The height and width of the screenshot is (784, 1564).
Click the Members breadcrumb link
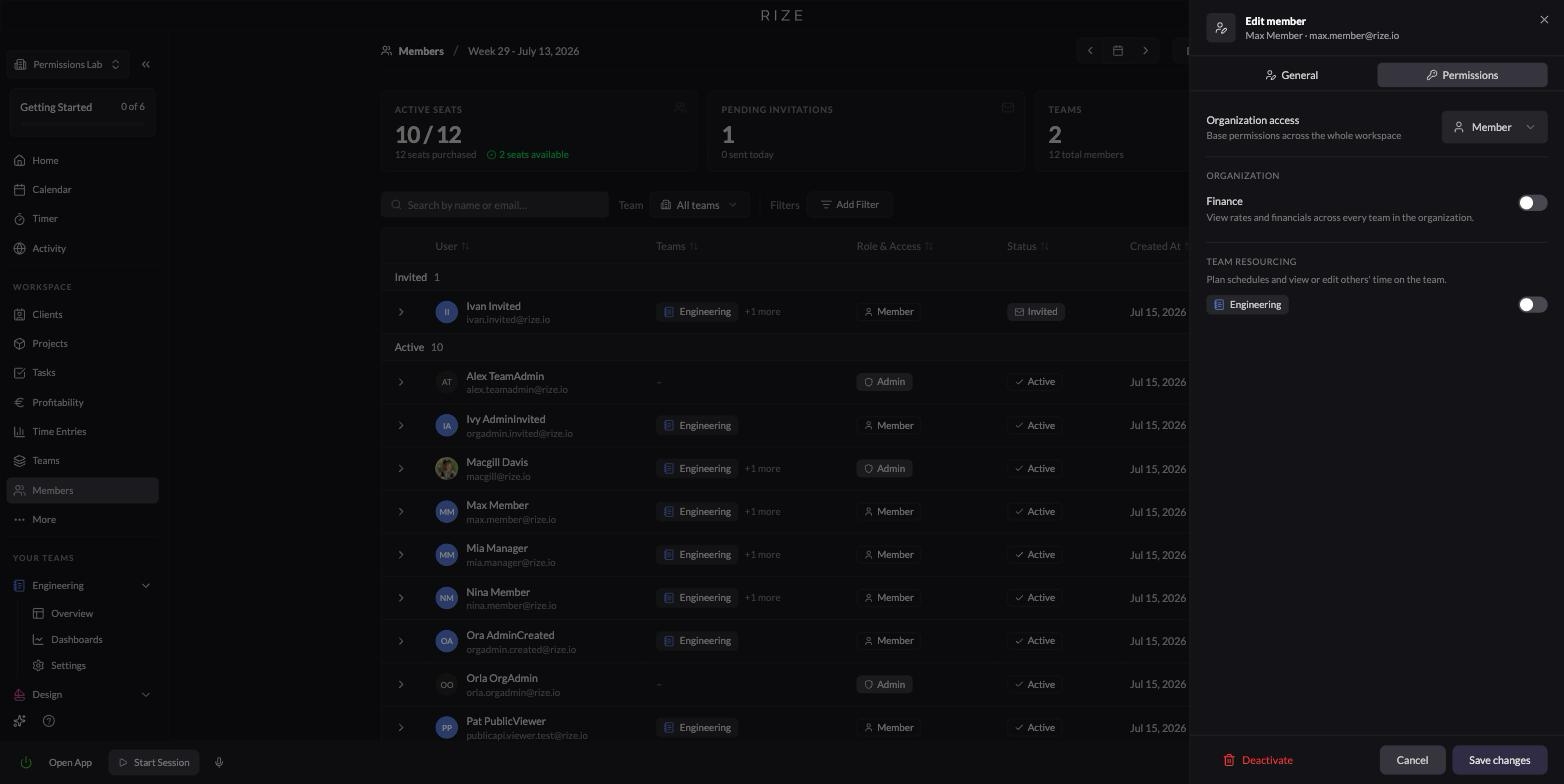[412, 51]
